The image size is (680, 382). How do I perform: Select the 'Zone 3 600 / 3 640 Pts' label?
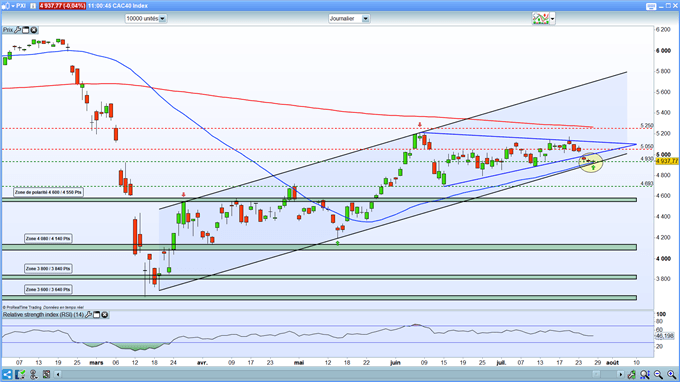[48, 289]
